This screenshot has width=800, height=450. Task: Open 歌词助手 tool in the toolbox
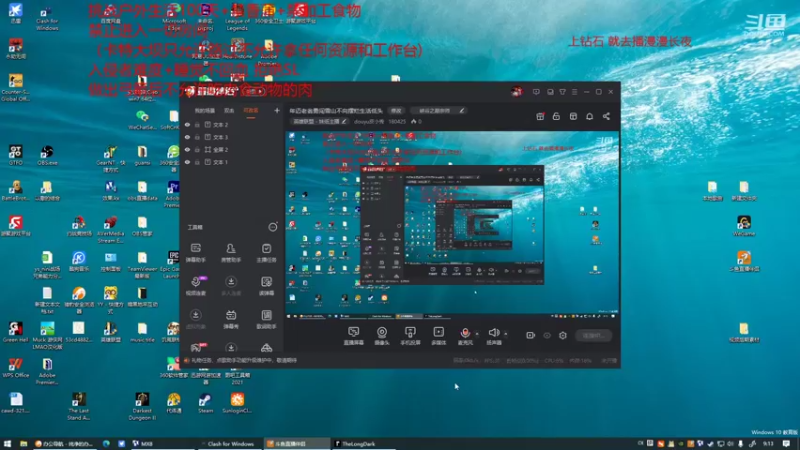266,319
